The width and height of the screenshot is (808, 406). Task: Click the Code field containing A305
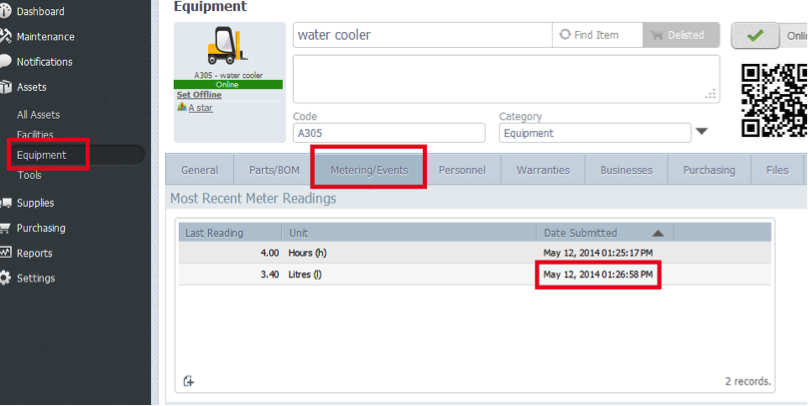click(x=389, y=133)
